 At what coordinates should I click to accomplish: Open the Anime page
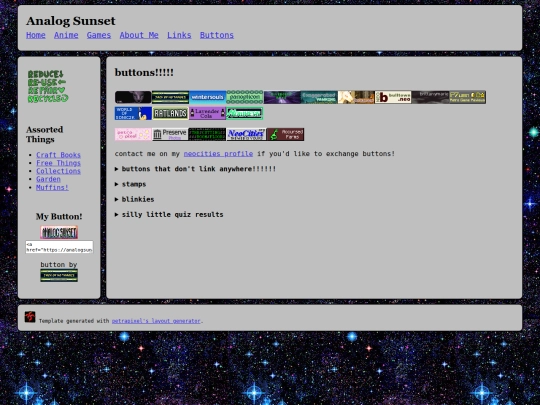point(66,35)
